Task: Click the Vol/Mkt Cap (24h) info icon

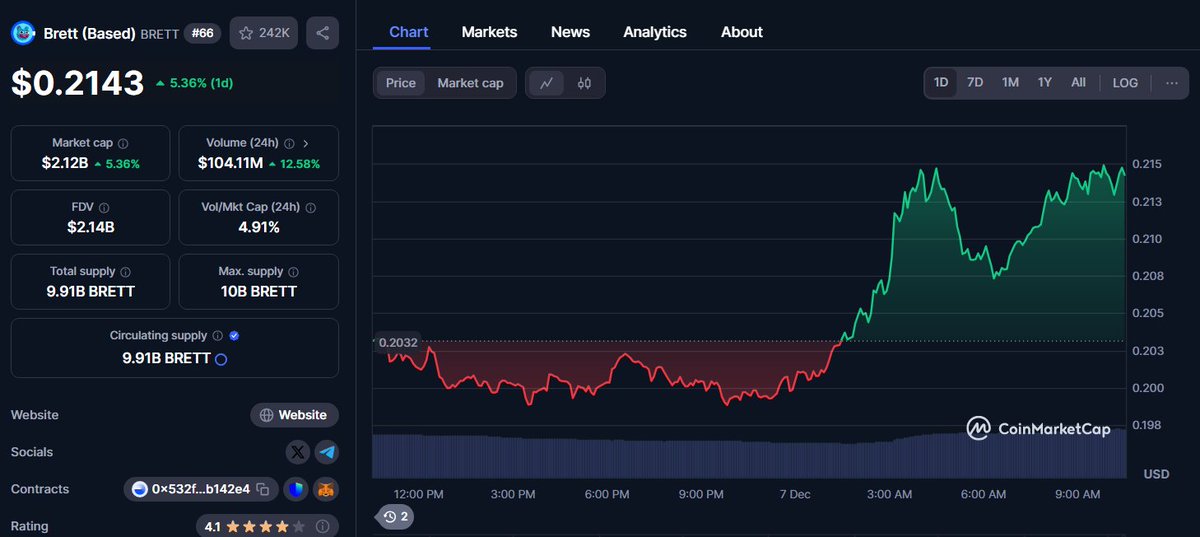Action: [x=310, y=208]
